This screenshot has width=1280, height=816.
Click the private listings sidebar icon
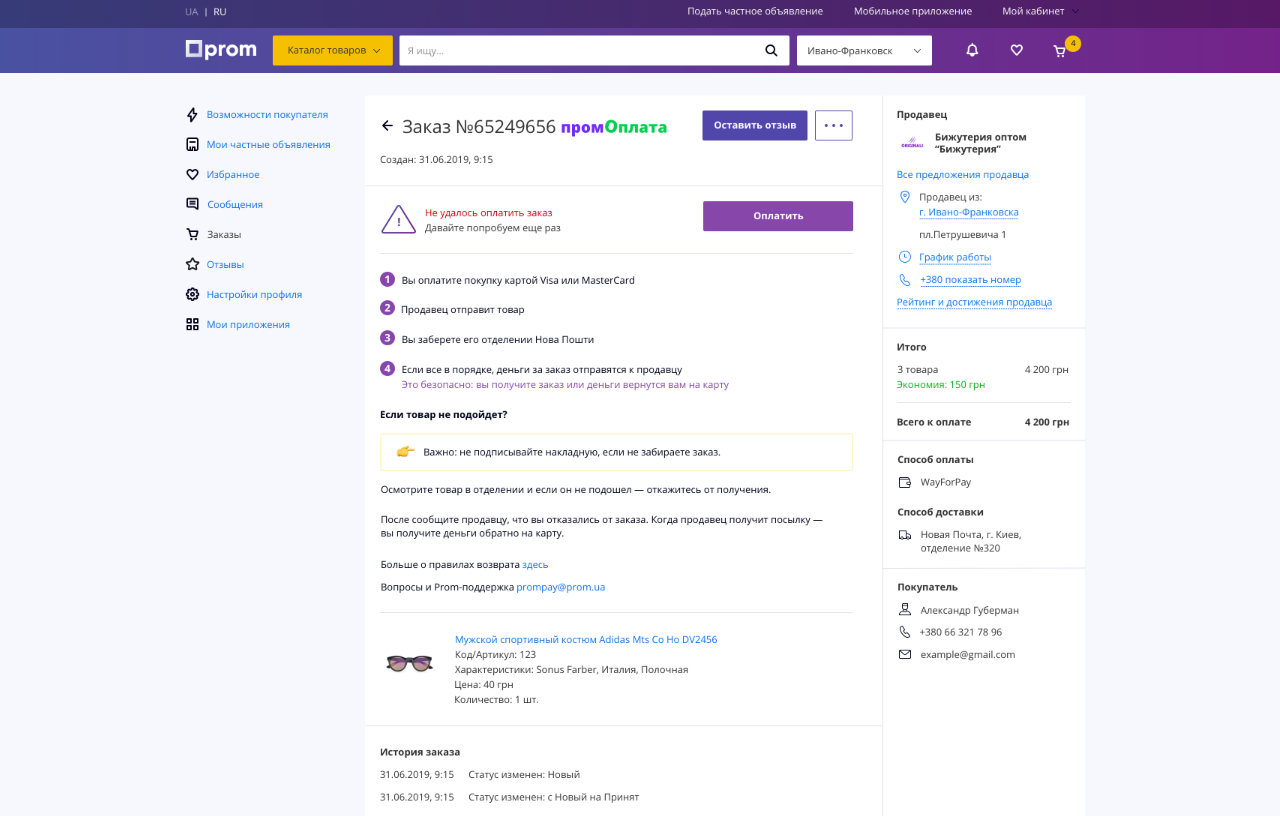pyautogui.click(x=192, y=144)
